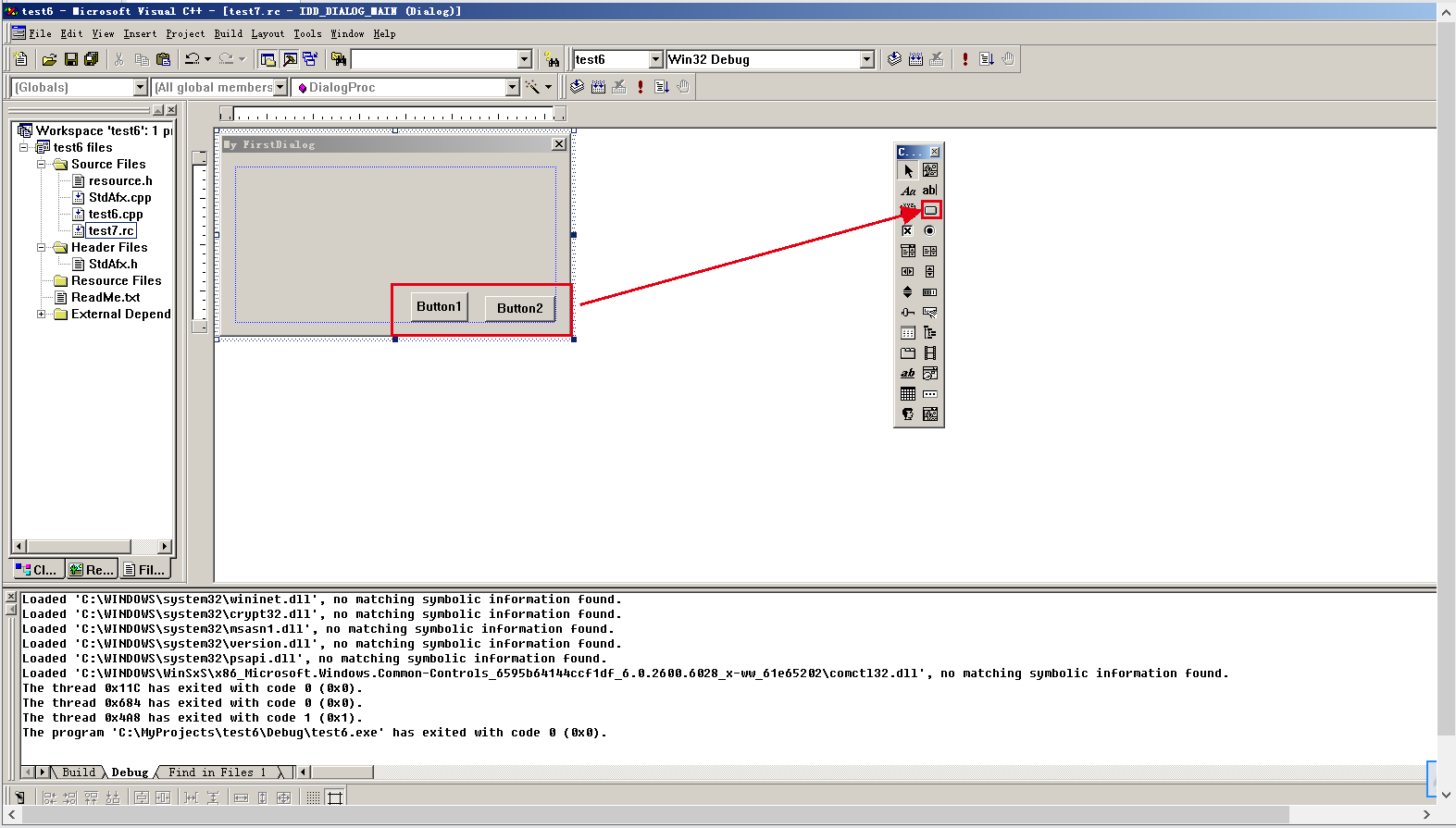
Task: Choose the List Box control tool
Action: 930,252
